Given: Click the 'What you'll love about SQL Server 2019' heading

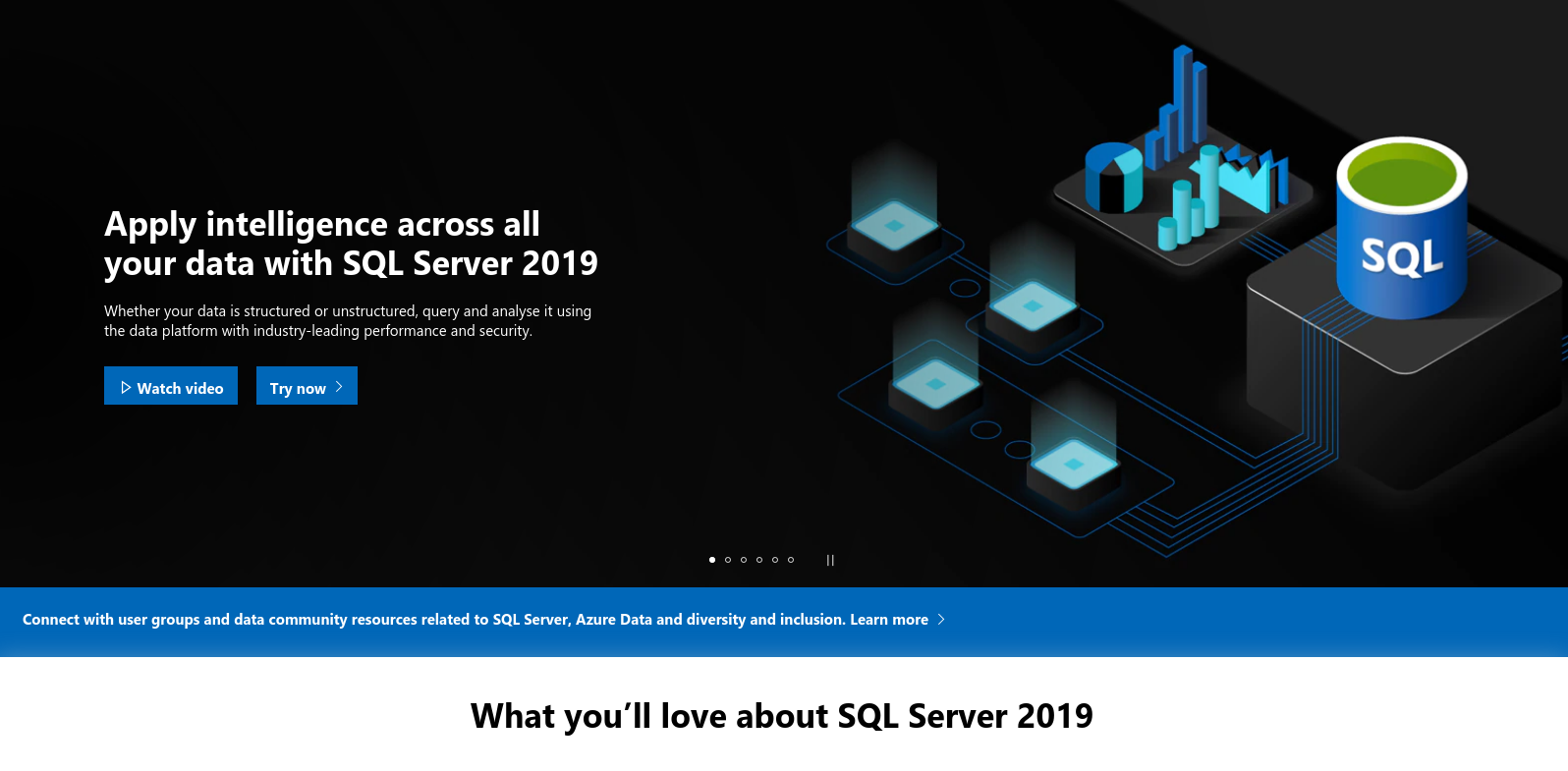Looking at the screenshot, I should click(x=782, y=716).
